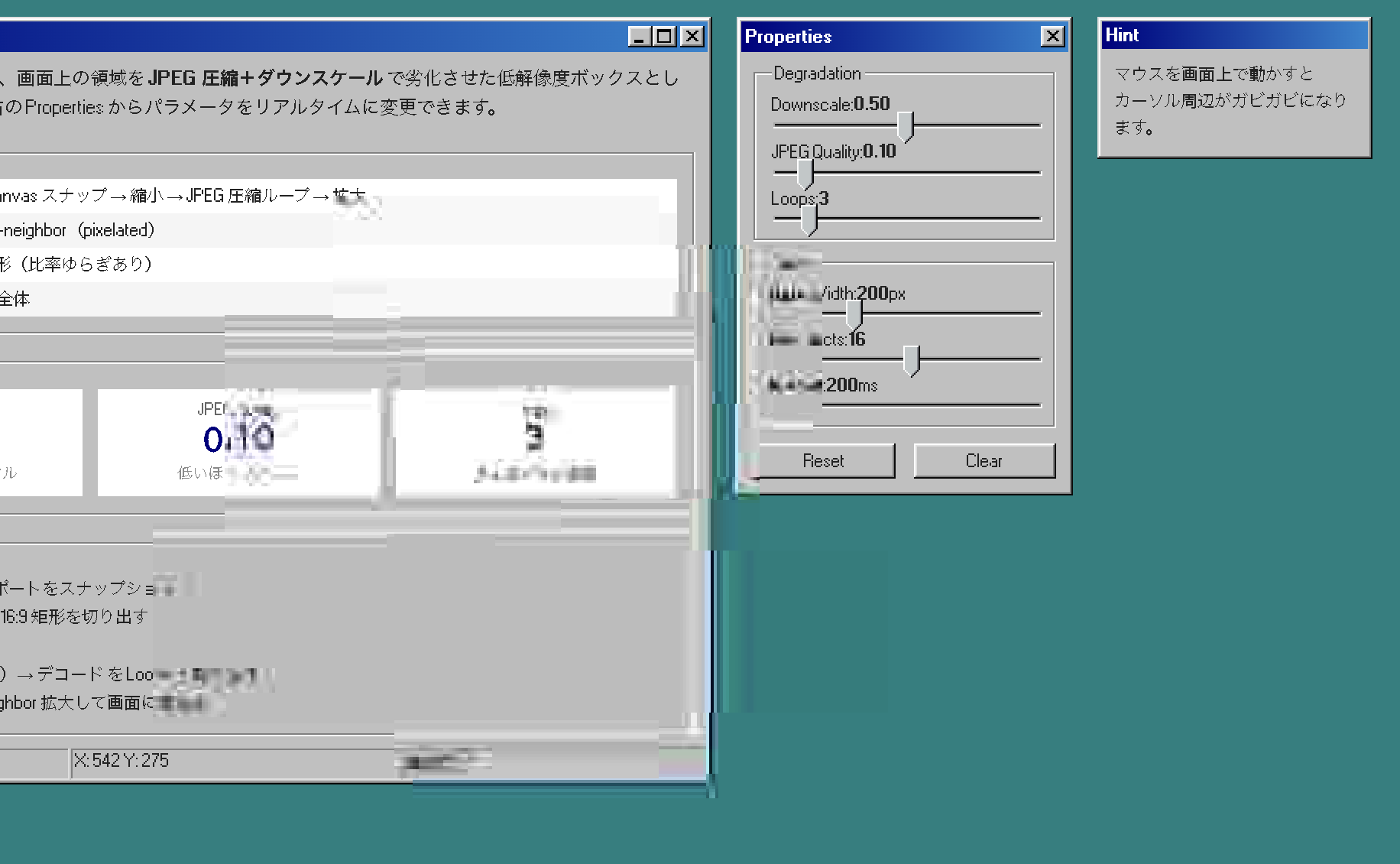Click the "Downscale:0.50" label text
The image size is (1400, 864).
(830, 104)
